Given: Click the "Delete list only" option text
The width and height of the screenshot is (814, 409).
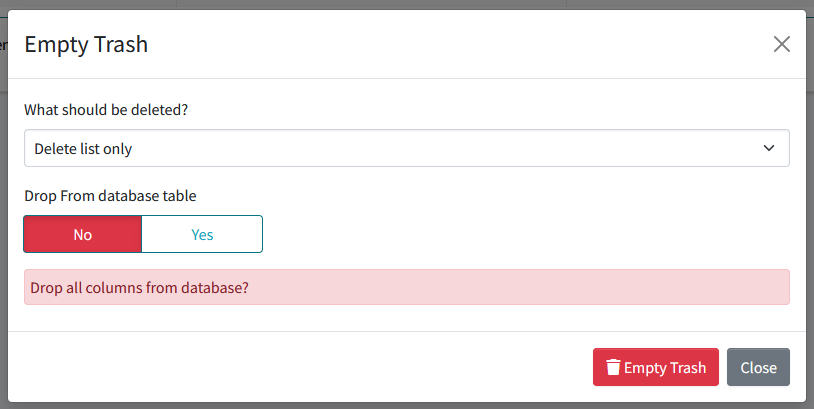Looking at the screenshot, I should [83, 149].
